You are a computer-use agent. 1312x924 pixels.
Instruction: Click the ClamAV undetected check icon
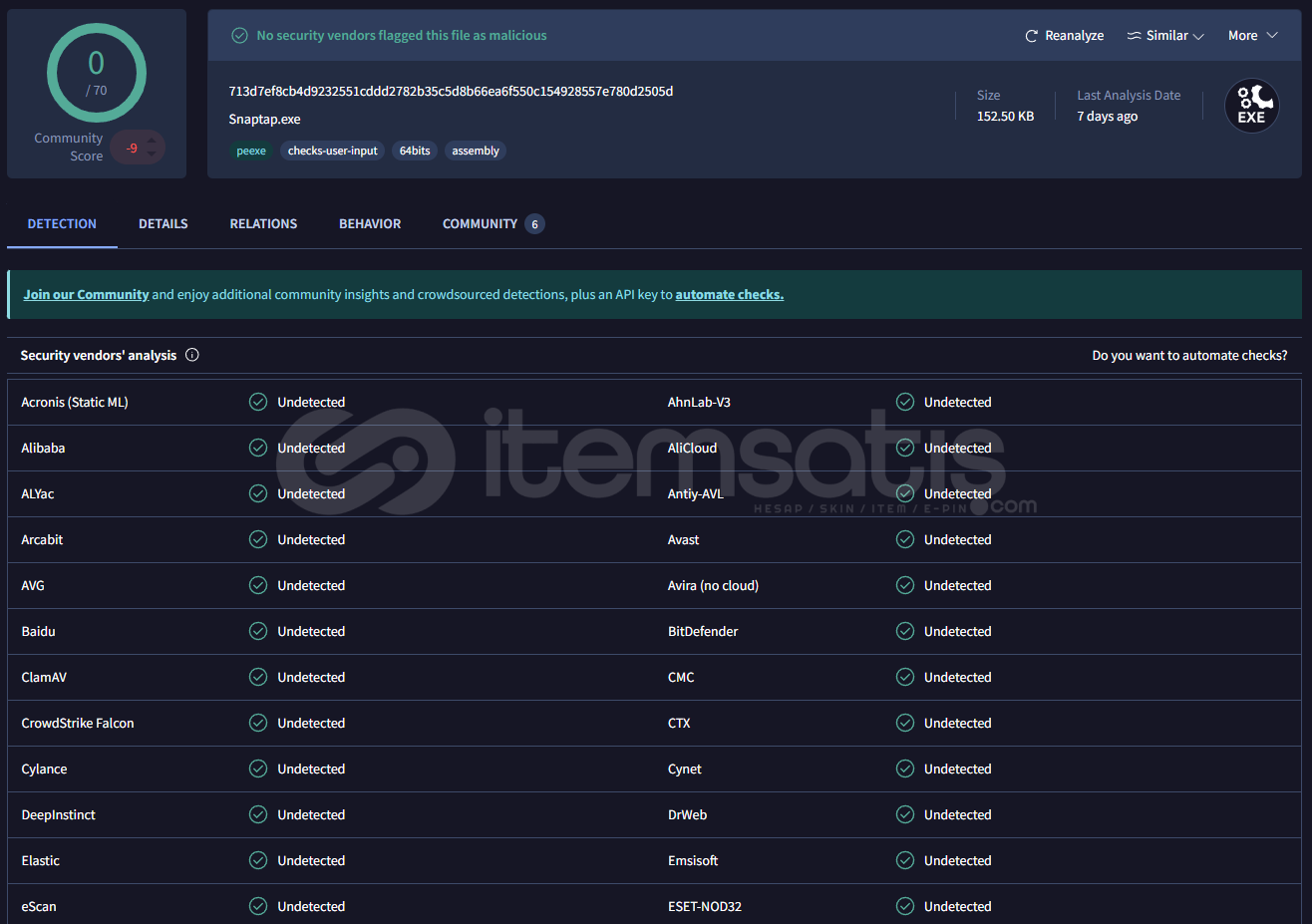[x=258, y=677]
